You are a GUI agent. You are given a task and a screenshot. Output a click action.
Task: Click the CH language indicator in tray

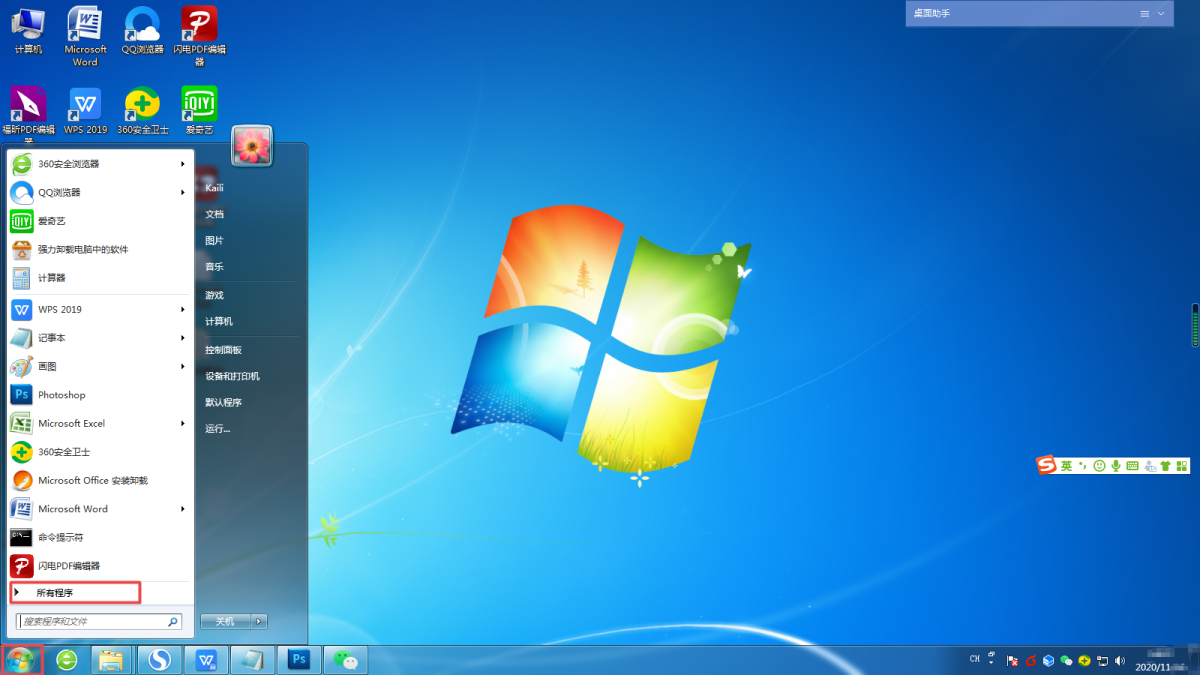(975, 659)
